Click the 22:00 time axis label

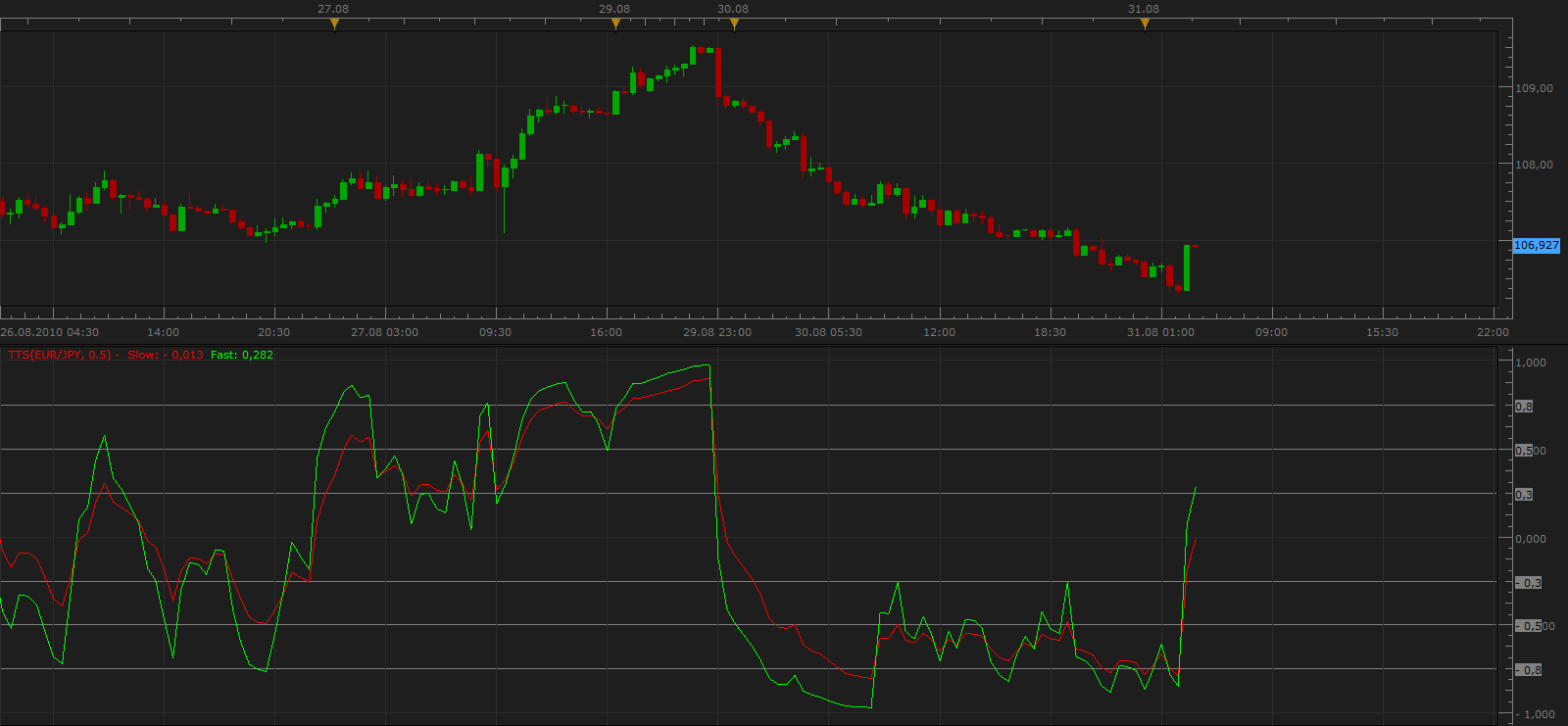coord(1494,332)
